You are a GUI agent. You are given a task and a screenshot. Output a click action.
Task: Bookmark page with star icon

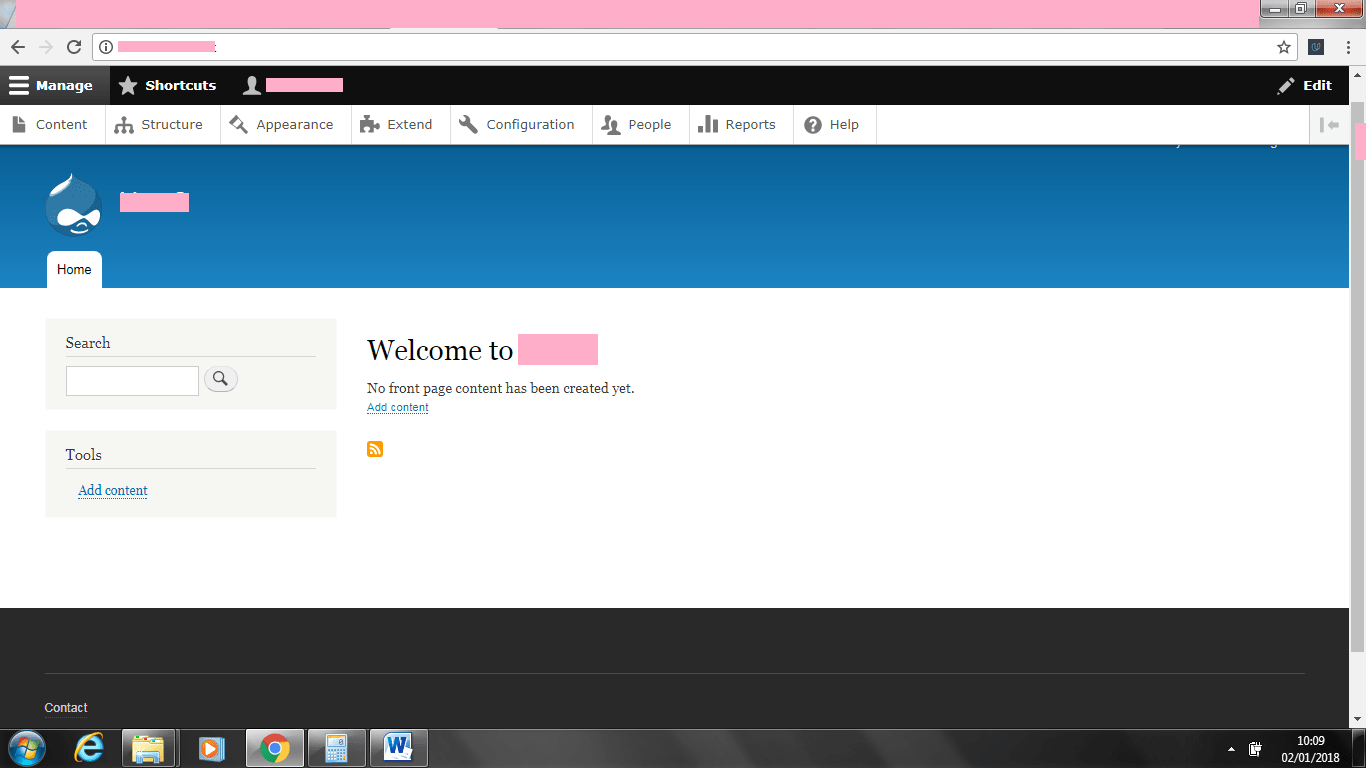[x=1284, y=47]
